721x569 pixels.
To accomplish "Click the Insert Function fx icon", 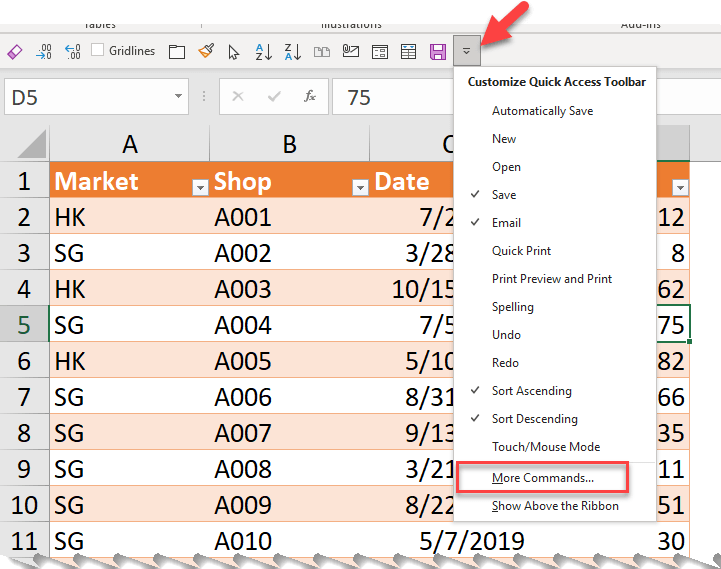I will 310,97.
